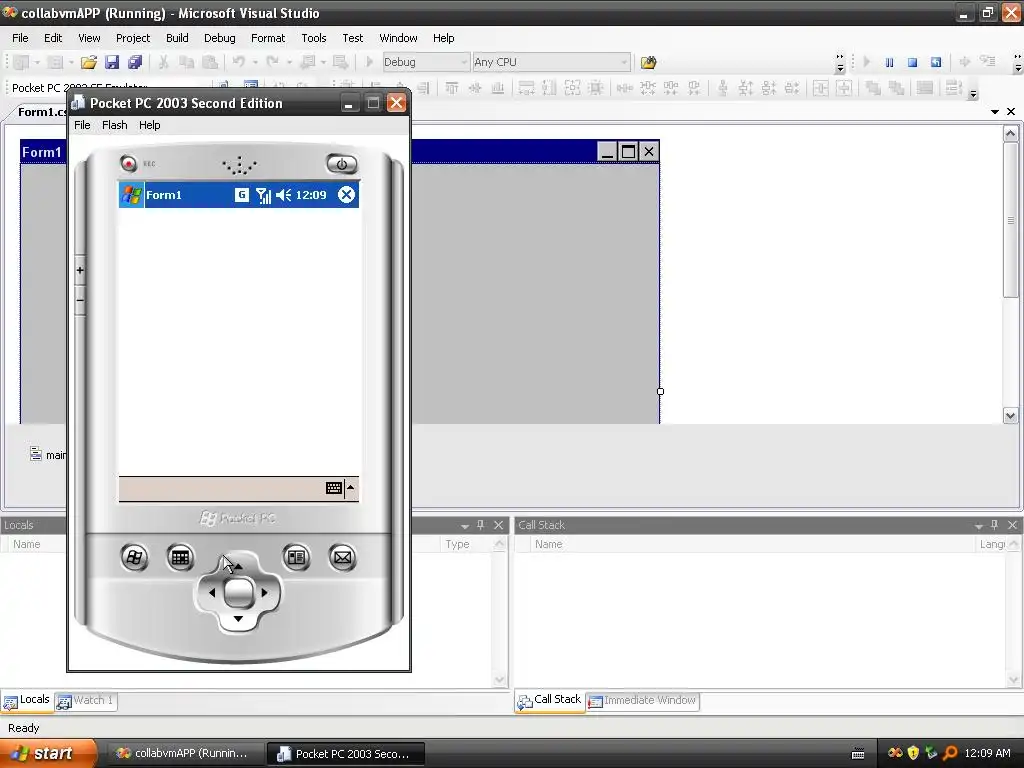Screen dimensions: 1024x768
Task: Click the Break All pause icon
Action: (x=889, y=62)
